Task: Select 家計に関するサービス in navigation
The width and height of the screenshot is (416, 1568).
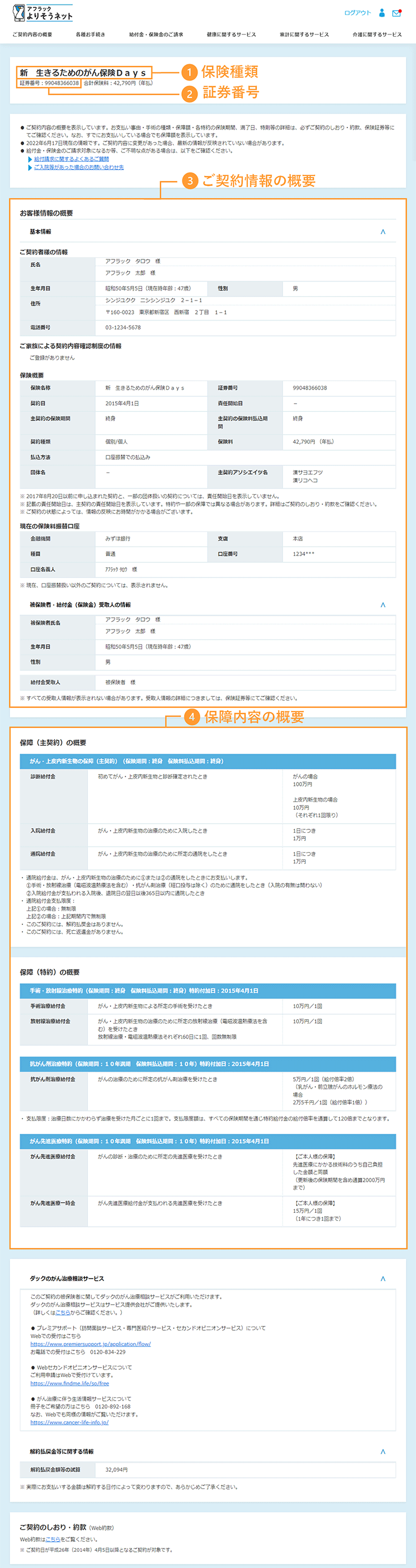Action: tap(304, 35)
